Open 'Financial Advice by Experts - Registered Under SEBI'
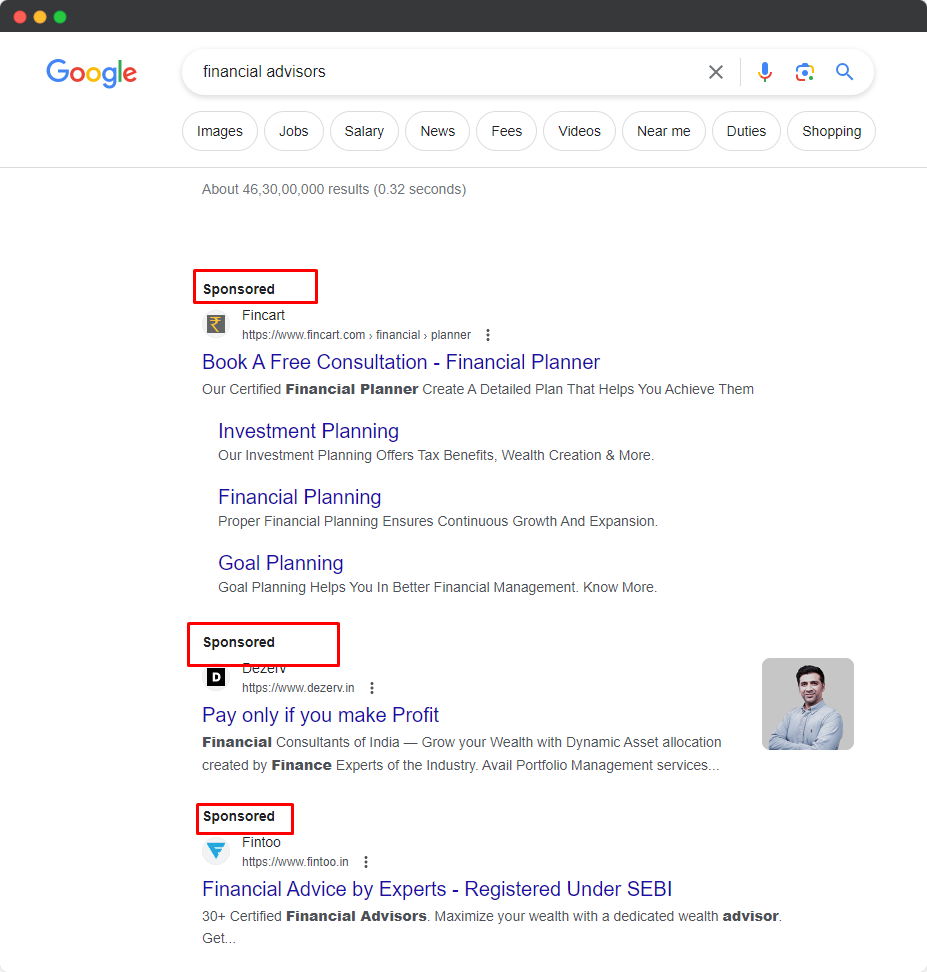The image size is (927, 972). tap(437, 889)
